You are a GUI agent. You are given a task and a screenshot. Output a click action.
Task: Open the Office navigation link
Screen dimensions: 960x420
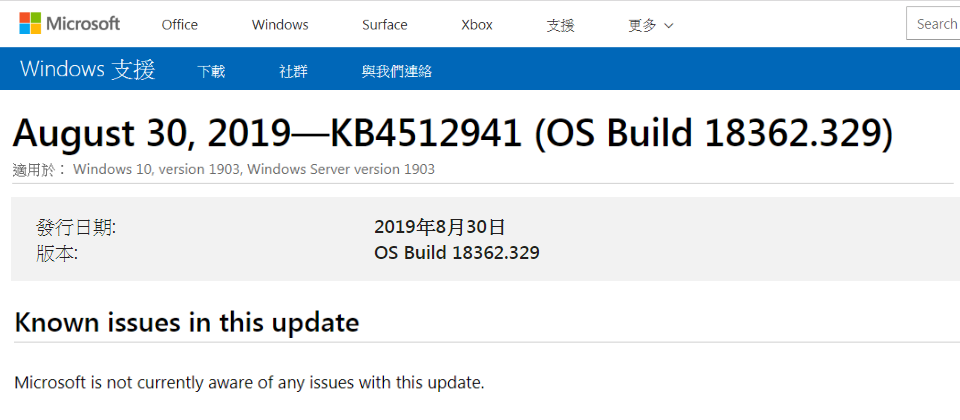(x=180, y=25)
